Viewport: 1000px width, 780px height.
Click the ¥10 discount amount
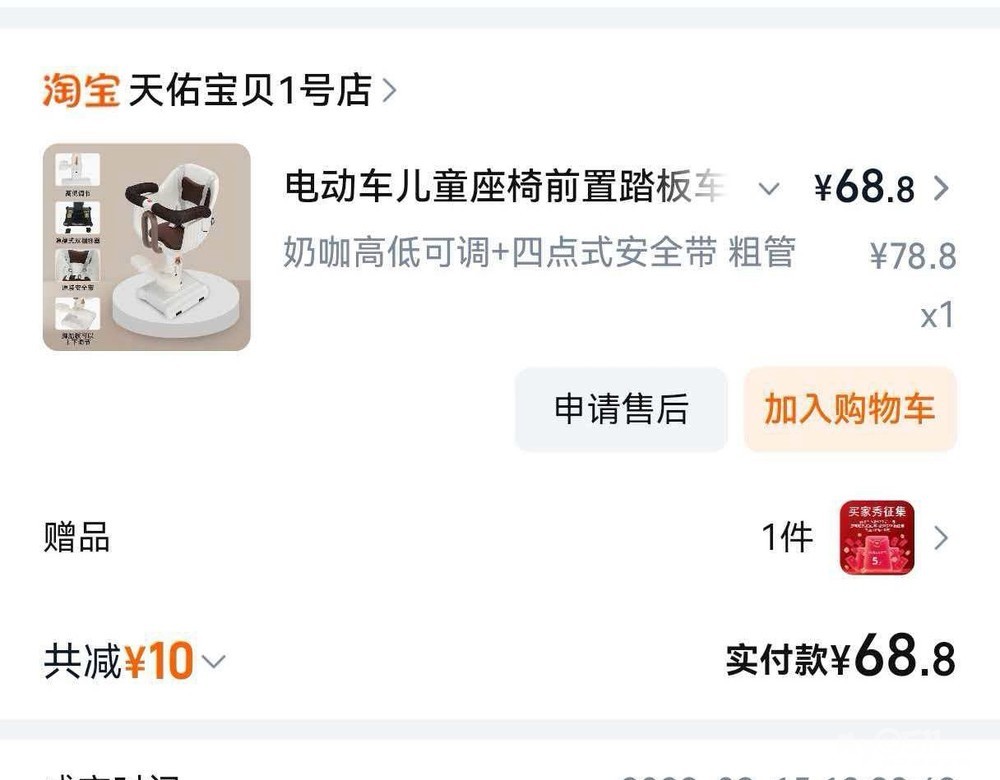point(159,660)
